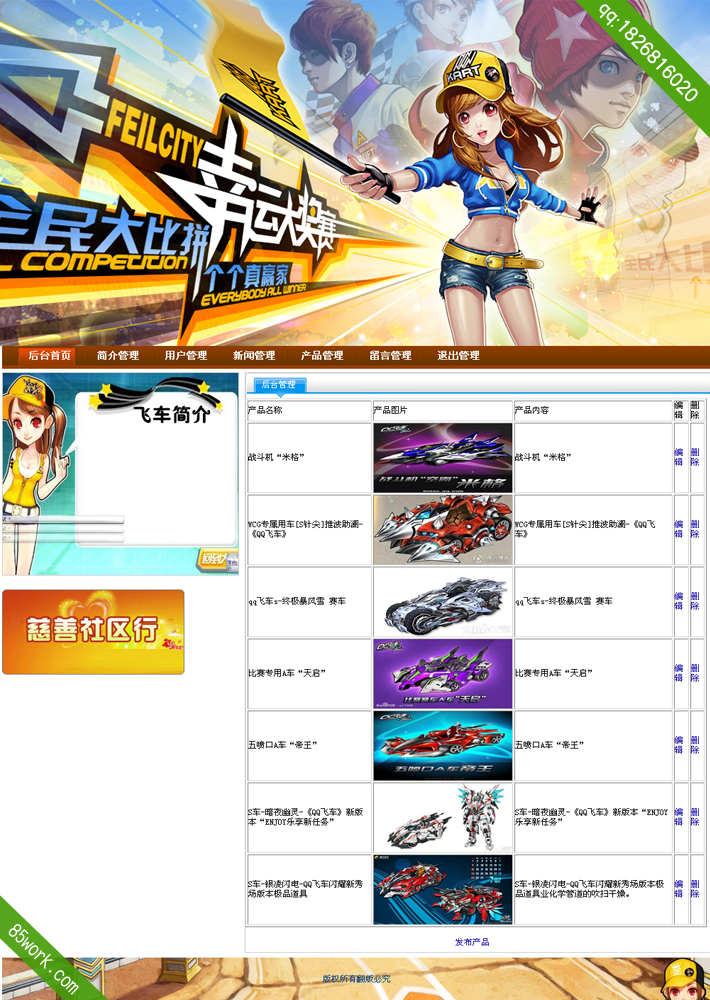The image size is (710, 1000).
Task: Open the 银凌闪电 car thumbnail
Action: [443, 890]
